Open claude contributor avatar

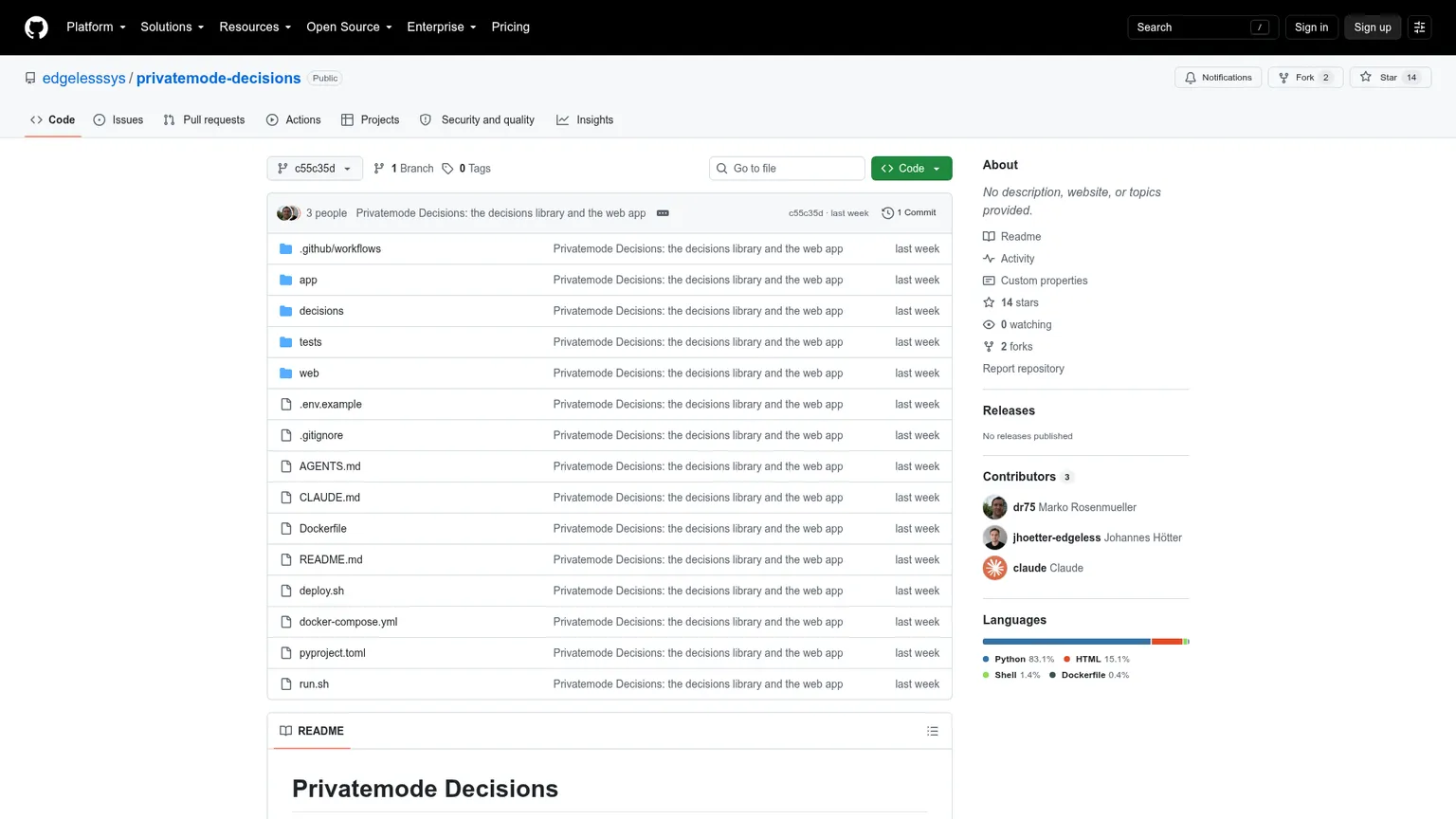(x=994, y=568)
